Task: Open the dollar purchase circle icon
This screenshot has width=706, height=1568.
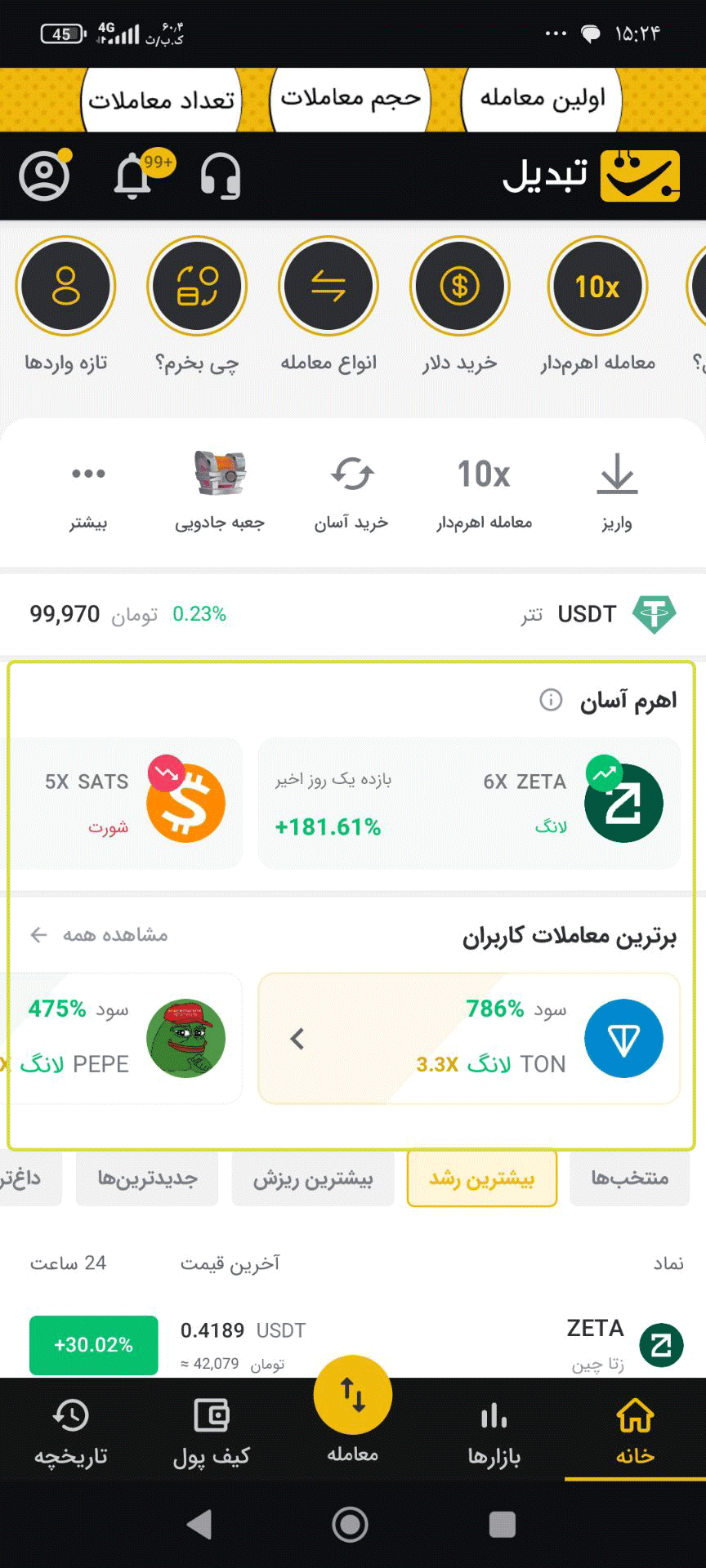Action: (460, 287)
